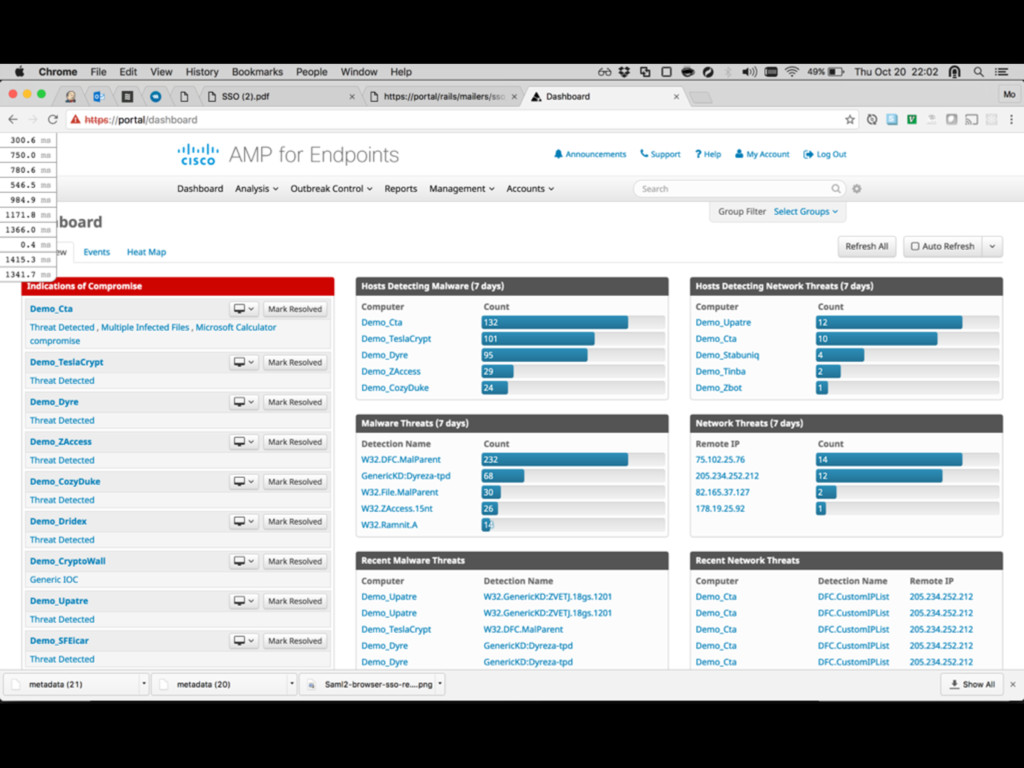
Task: Open Chrome's Bookmarks menu
Action: (257, 72)
